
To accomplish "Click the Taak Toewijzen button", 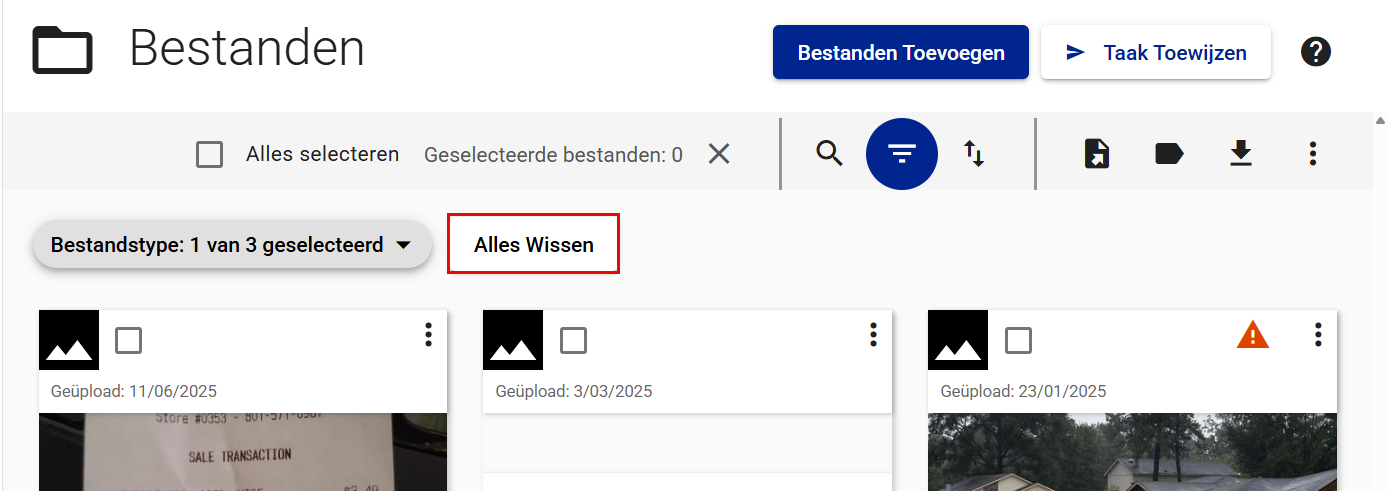I will 1155,52.
